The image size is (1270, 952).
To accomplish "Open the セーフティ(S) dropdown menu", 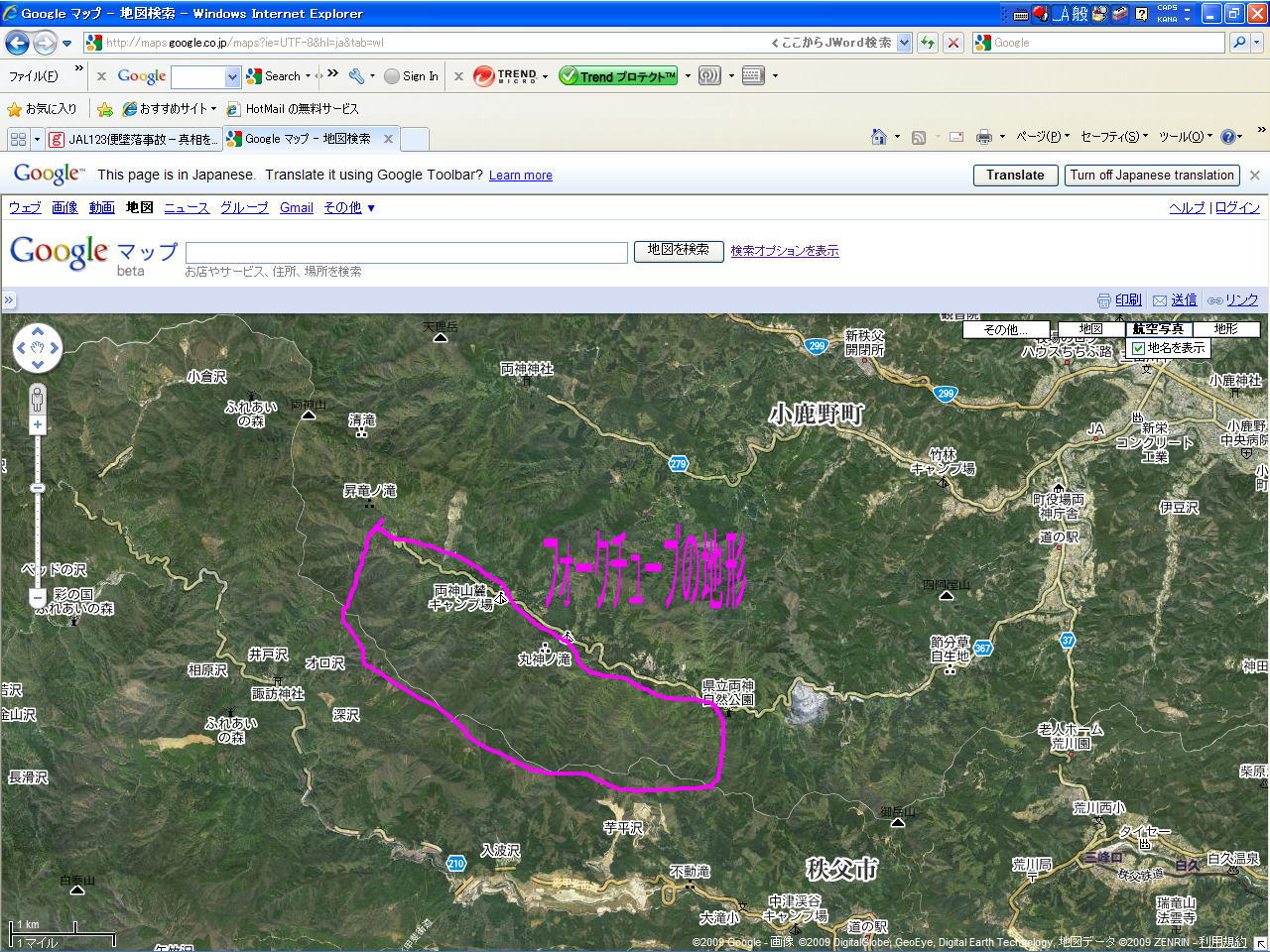I will (1113, 137).
